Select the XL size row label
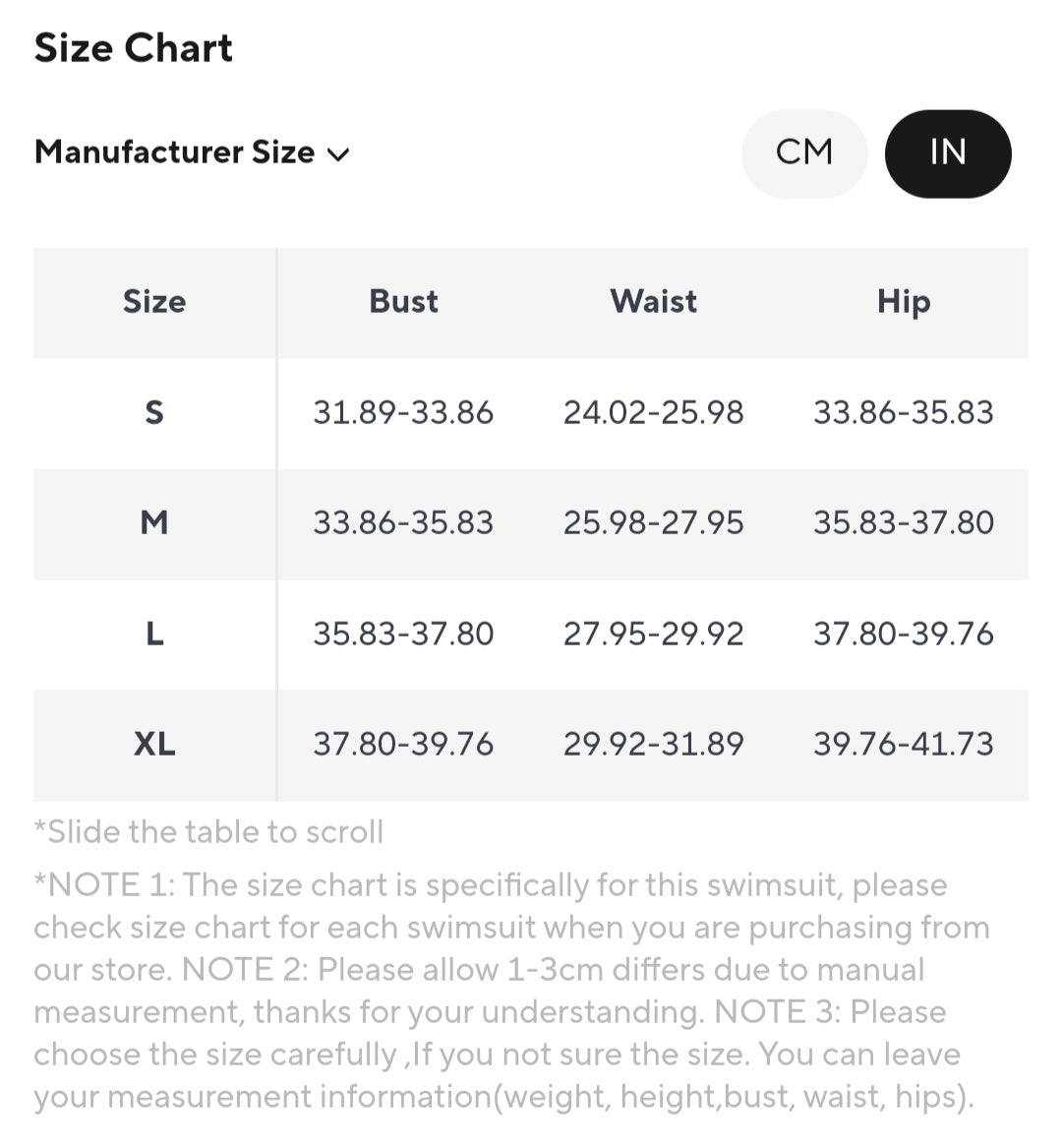 (x=154, y=744)
